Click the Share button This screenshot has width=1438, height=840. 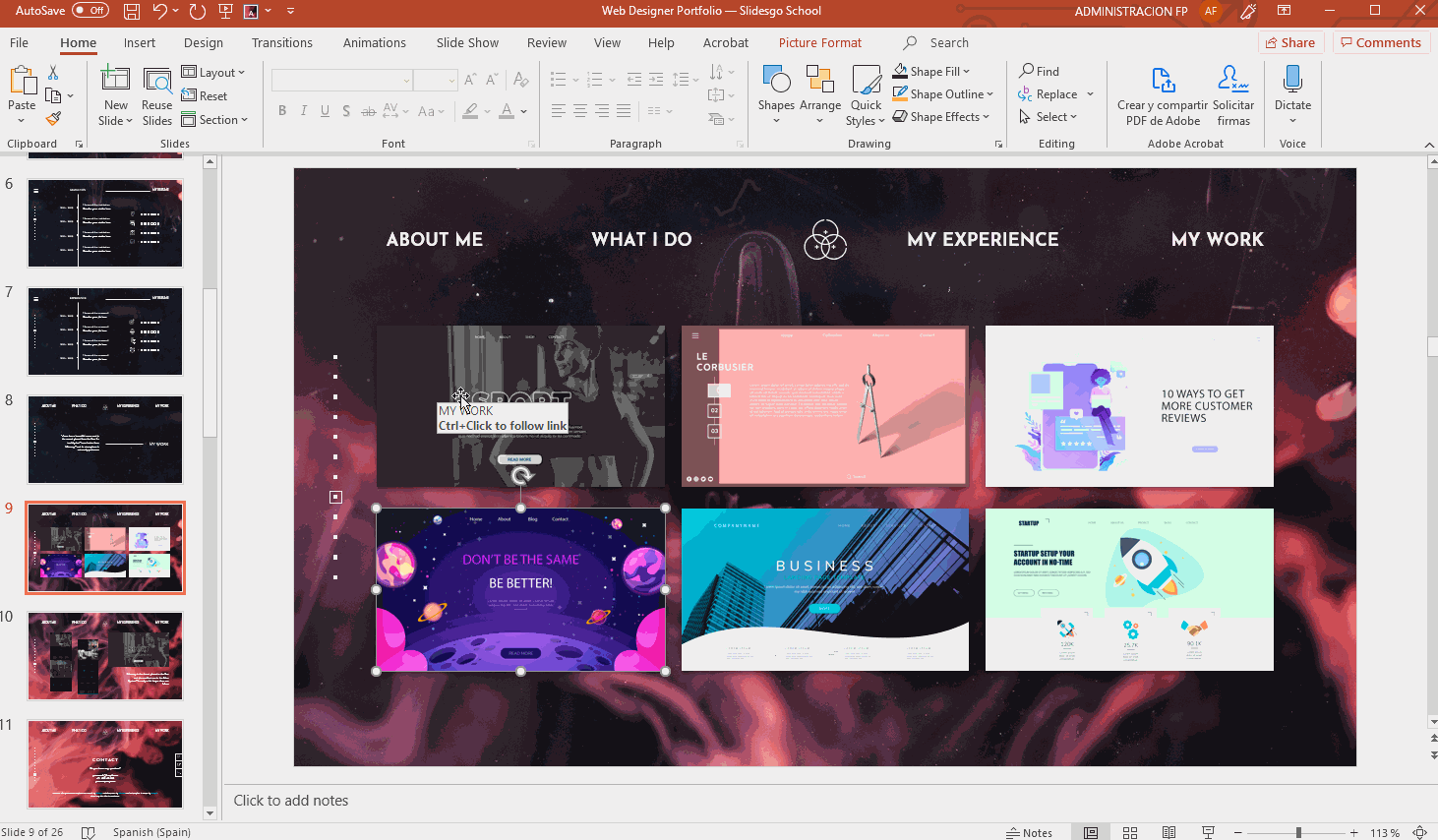click(1289, 42)
